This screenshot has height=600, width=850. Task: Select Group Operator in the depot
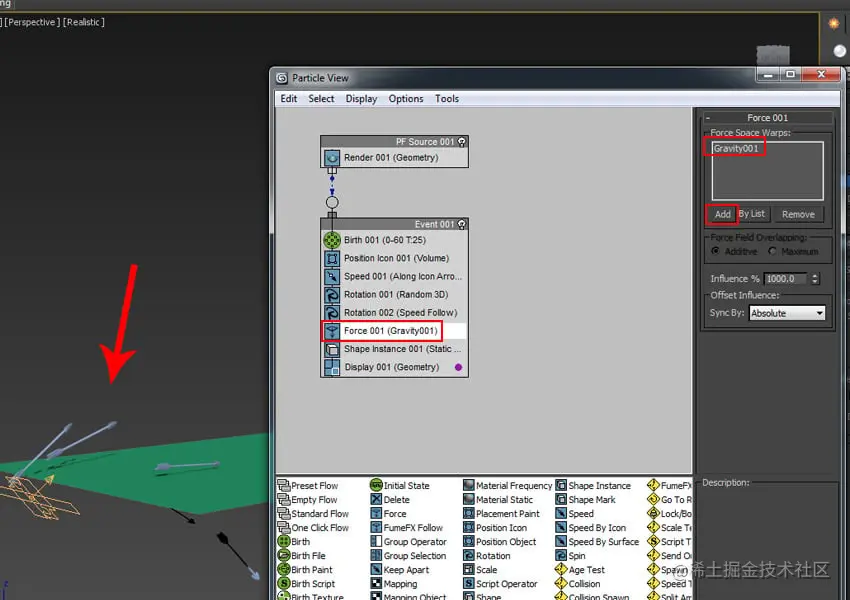(x=408, y=541)
